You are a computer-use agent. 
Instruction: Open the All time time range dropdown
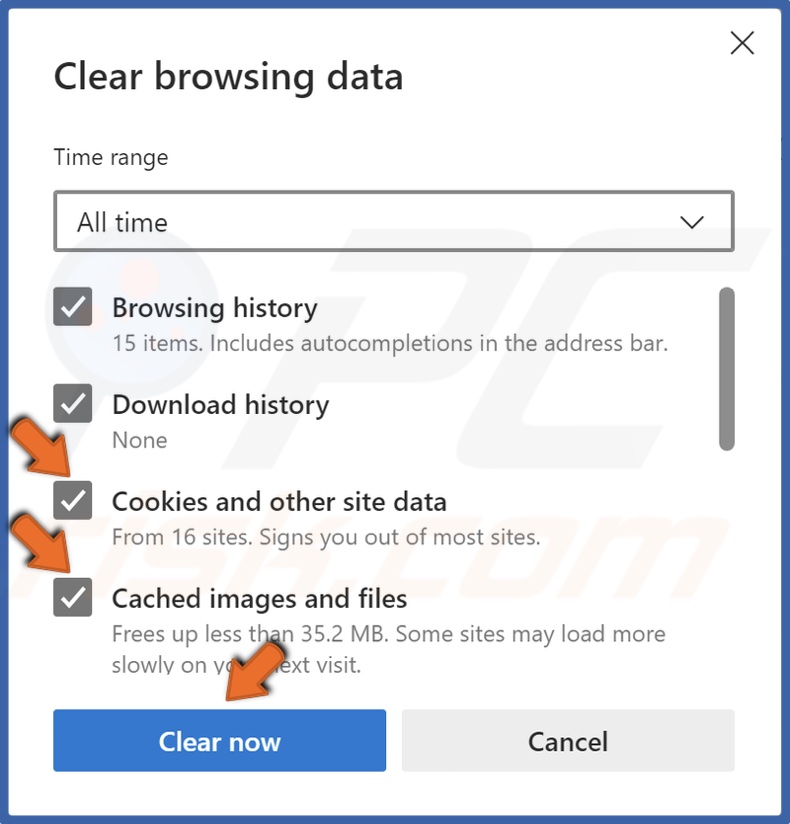(x=394, y=221)
